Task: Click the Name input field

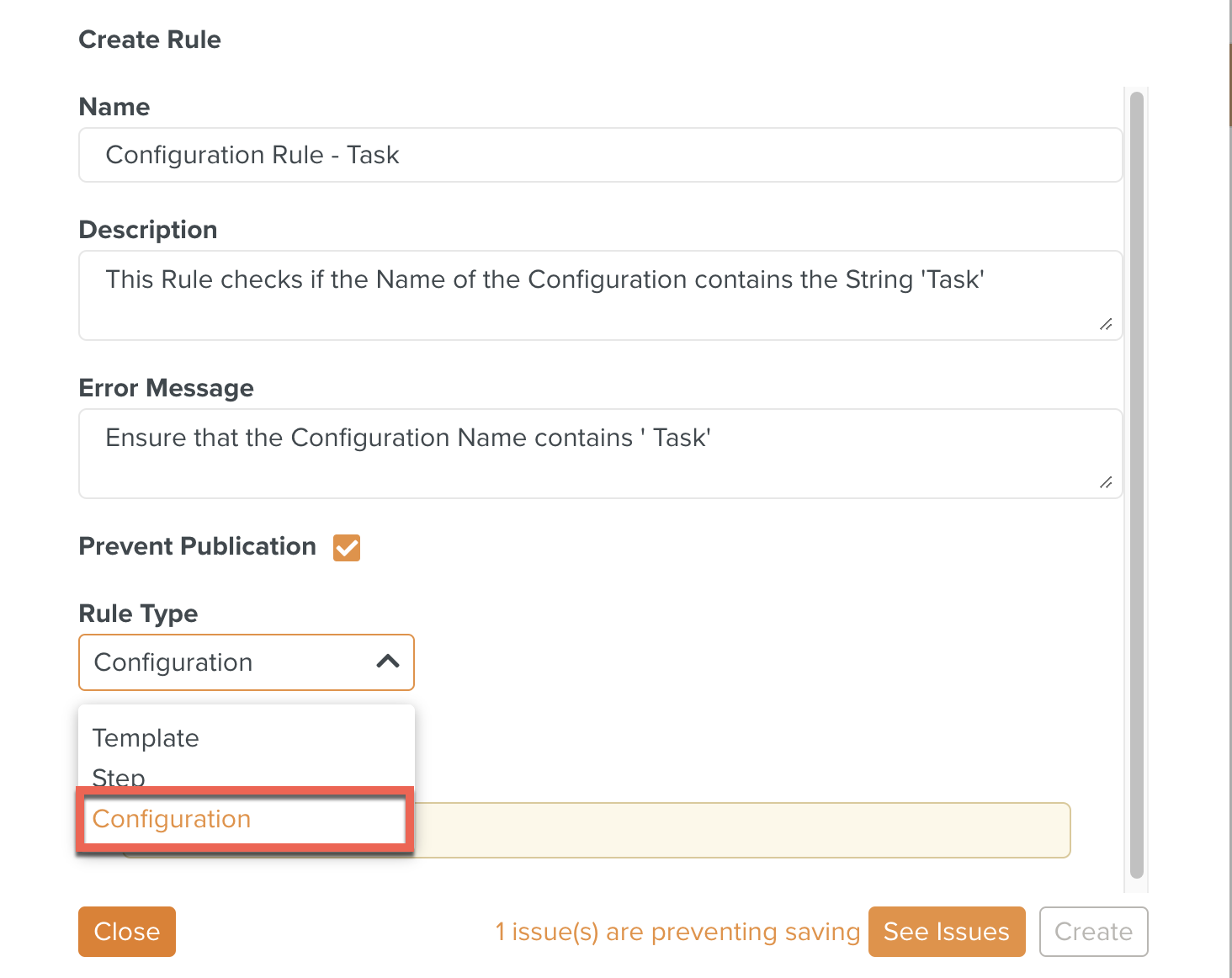Action: click(600, 155)
